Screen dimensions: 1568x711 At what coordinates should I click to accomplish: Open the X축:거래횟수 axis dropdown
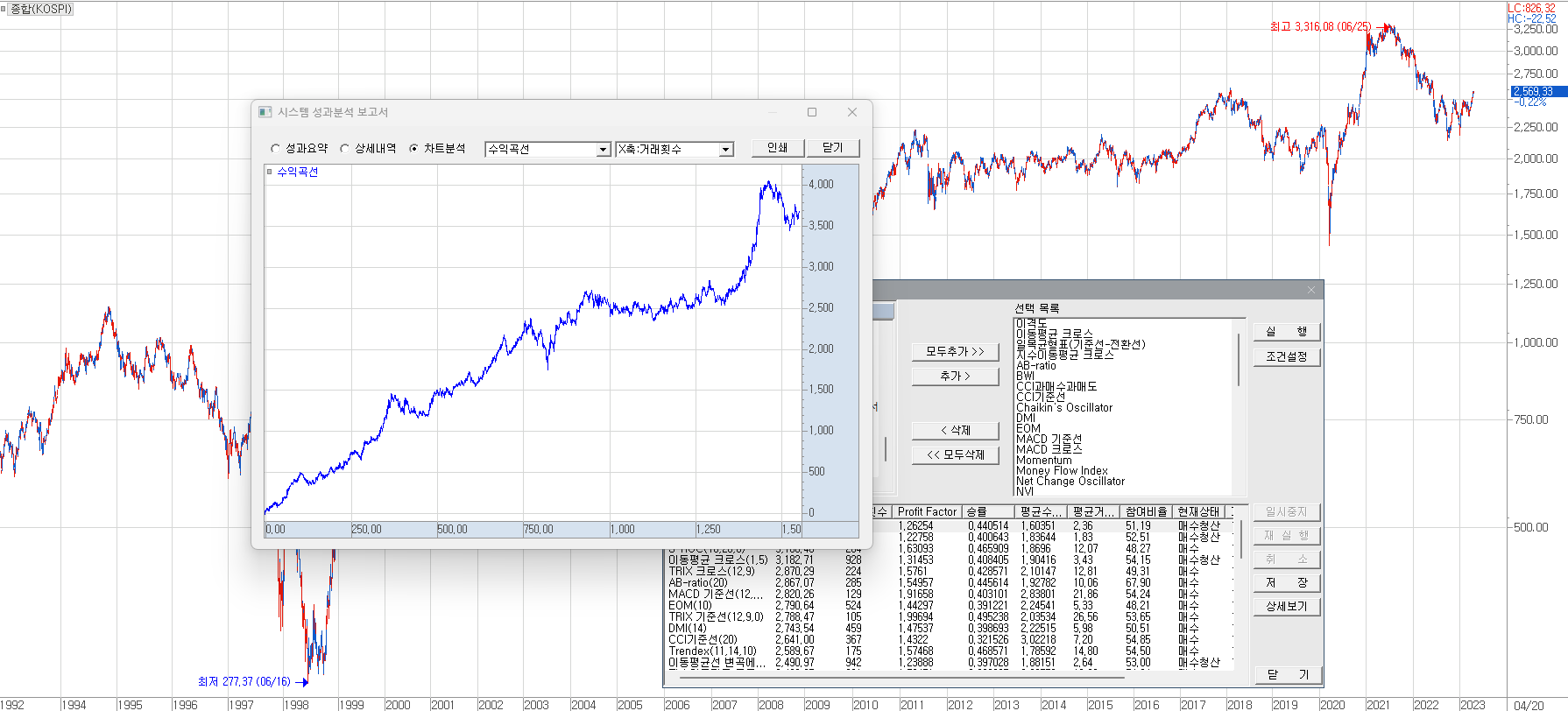pyautogui.click(x=725, y=150)
